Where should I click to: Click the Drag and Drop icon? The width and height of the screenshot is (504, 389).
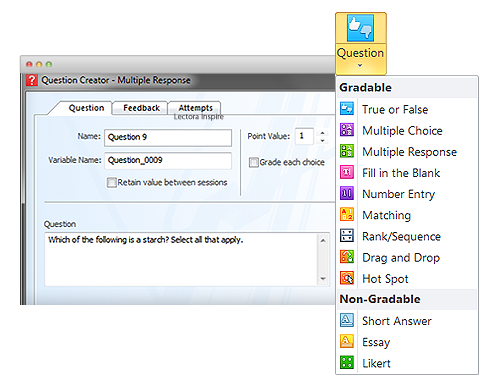tap(347, 257)
